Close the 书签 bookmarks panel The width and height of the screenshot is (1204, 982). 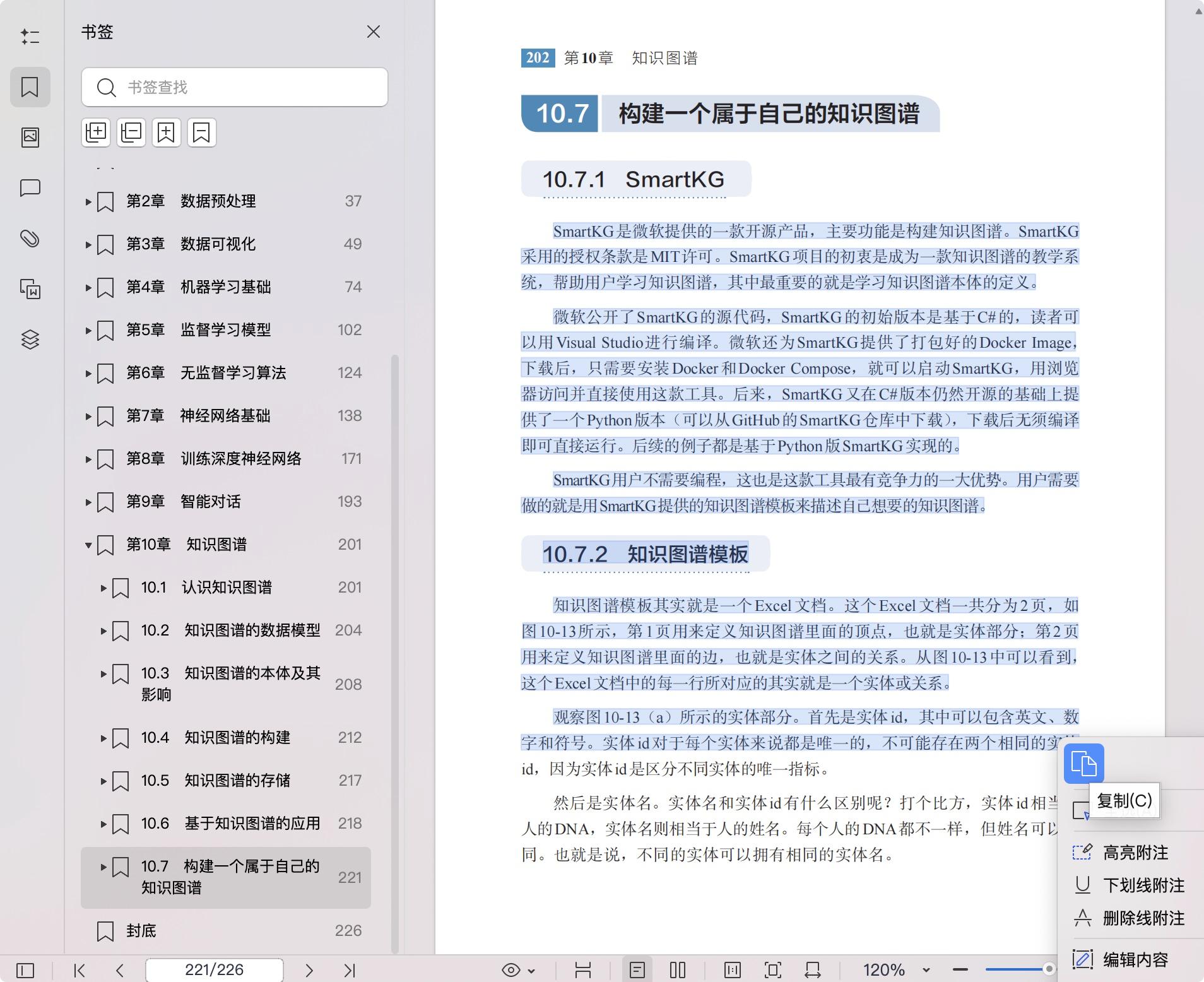374,32
